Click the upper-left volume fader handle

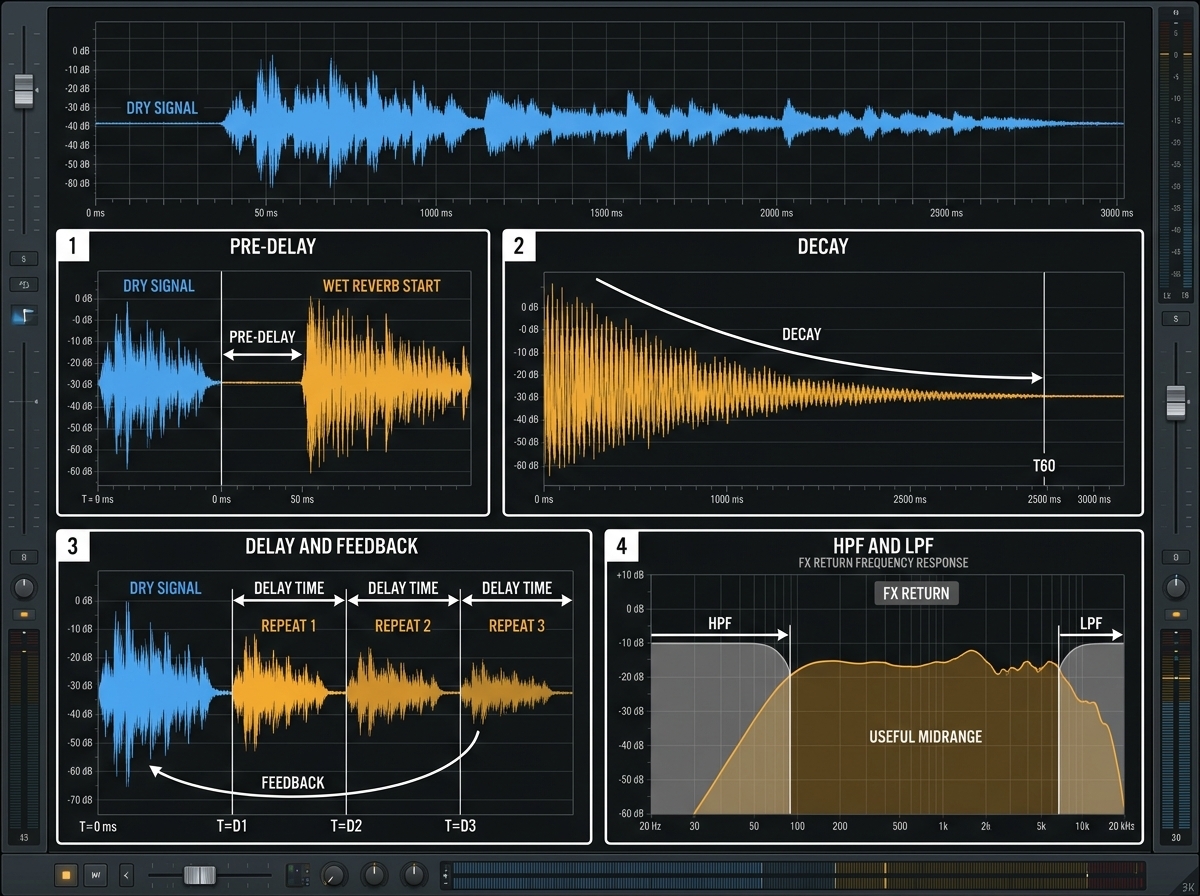tap(24, 90)
